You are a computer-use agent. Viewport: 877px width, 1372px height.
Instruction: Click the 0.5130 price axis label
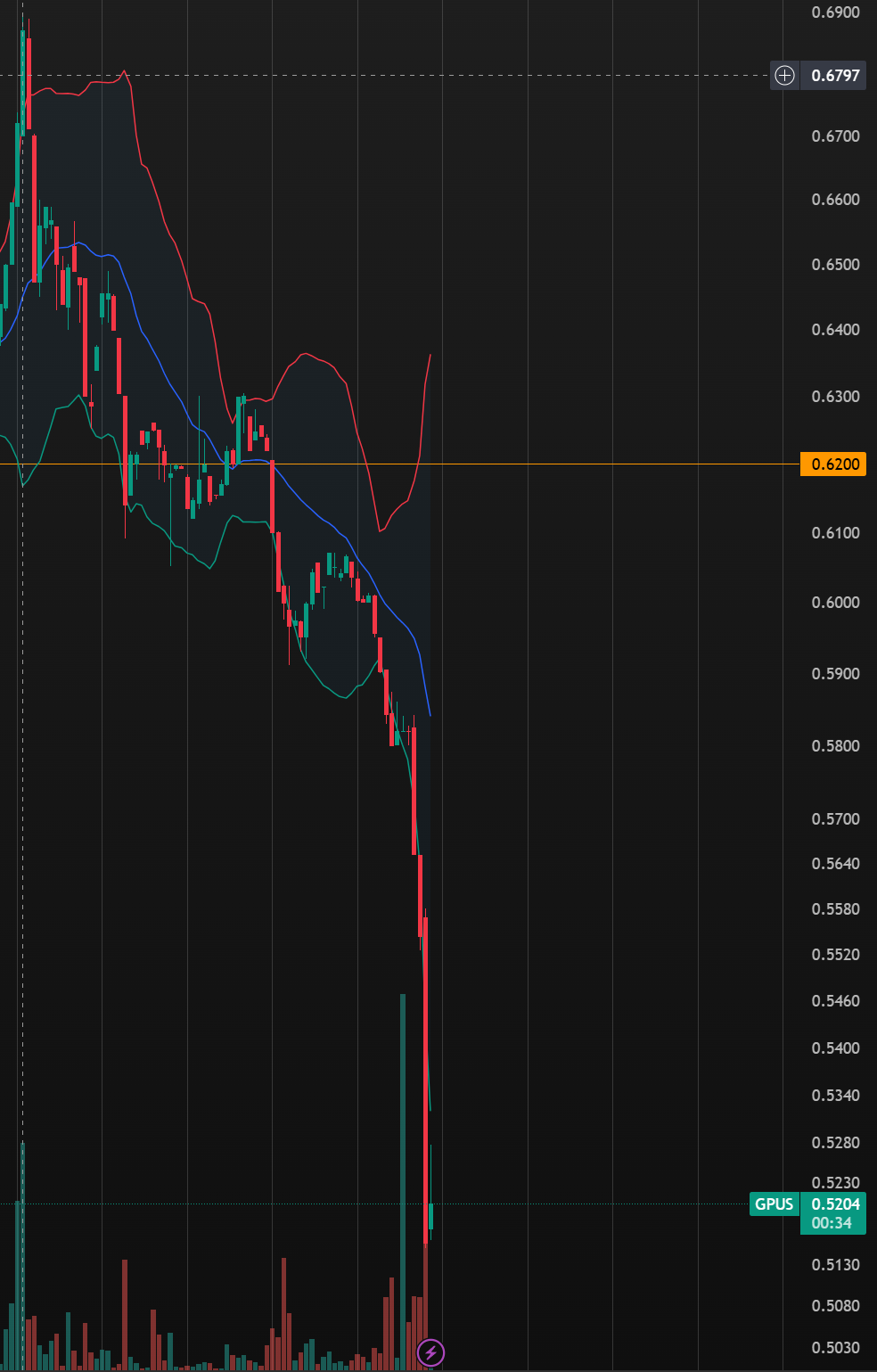[x=835, y=1264]
